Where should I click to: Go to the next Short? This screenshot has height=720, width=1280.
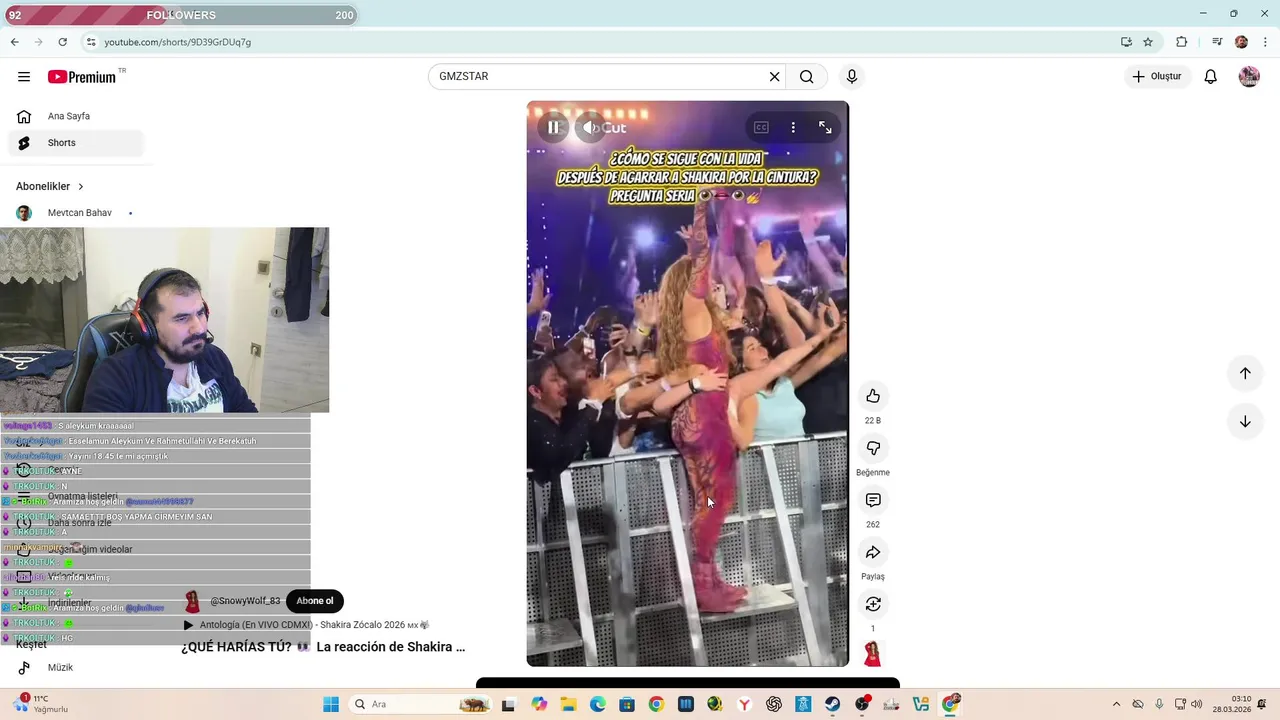point(1245,421)
